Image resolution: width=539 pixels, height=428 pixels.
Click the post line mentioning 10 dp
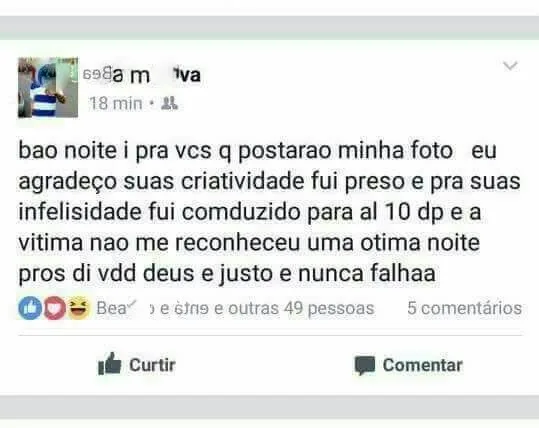(x=250, y=212)
